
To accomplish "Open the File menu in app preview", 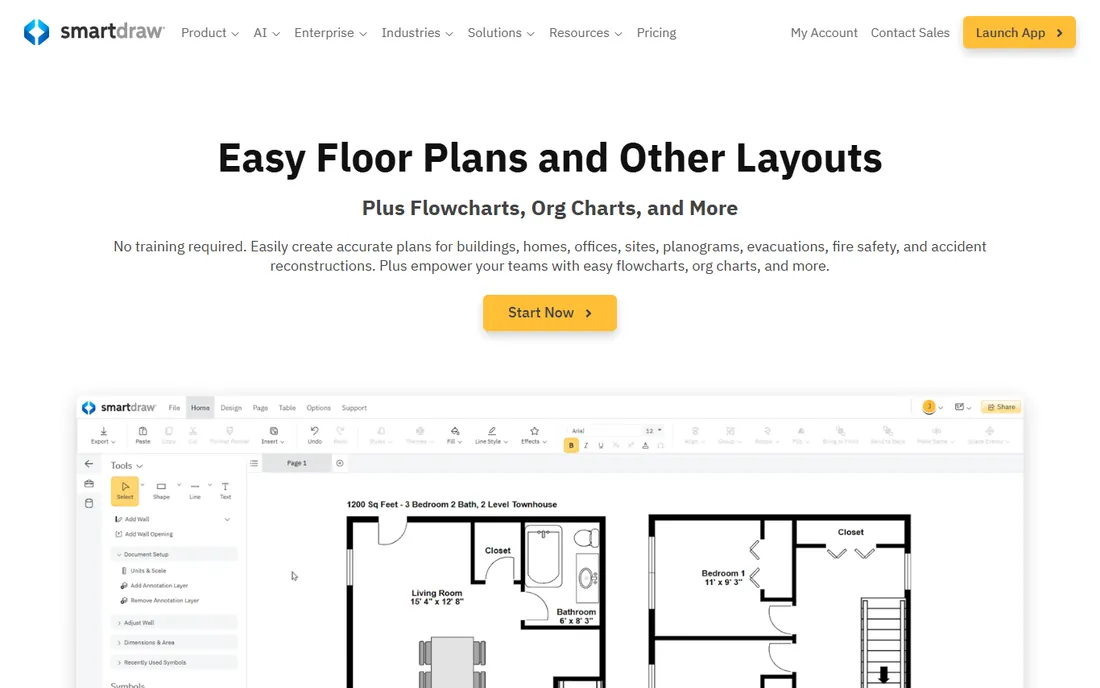I will pos(174,407).
